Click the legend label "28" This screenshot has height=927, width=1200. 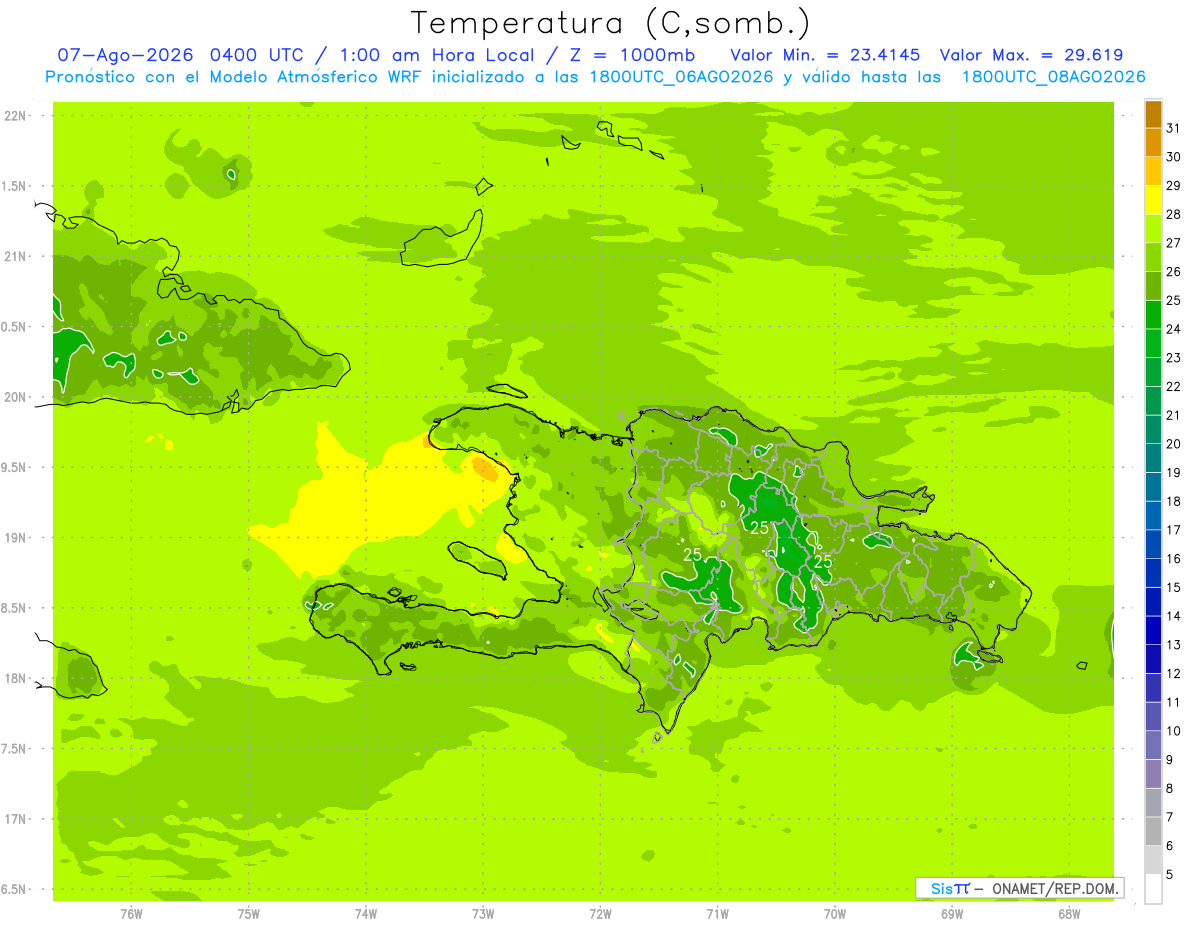coord(1174,214)
